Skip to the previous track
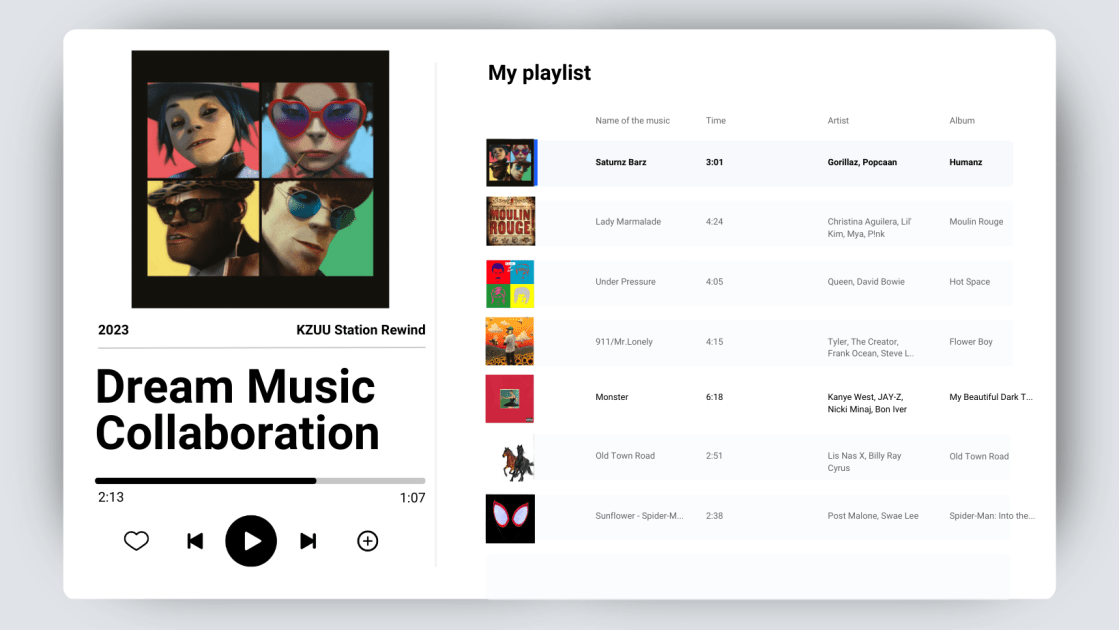The width and height of the screenshot is (1119, 630). (195, 541)
